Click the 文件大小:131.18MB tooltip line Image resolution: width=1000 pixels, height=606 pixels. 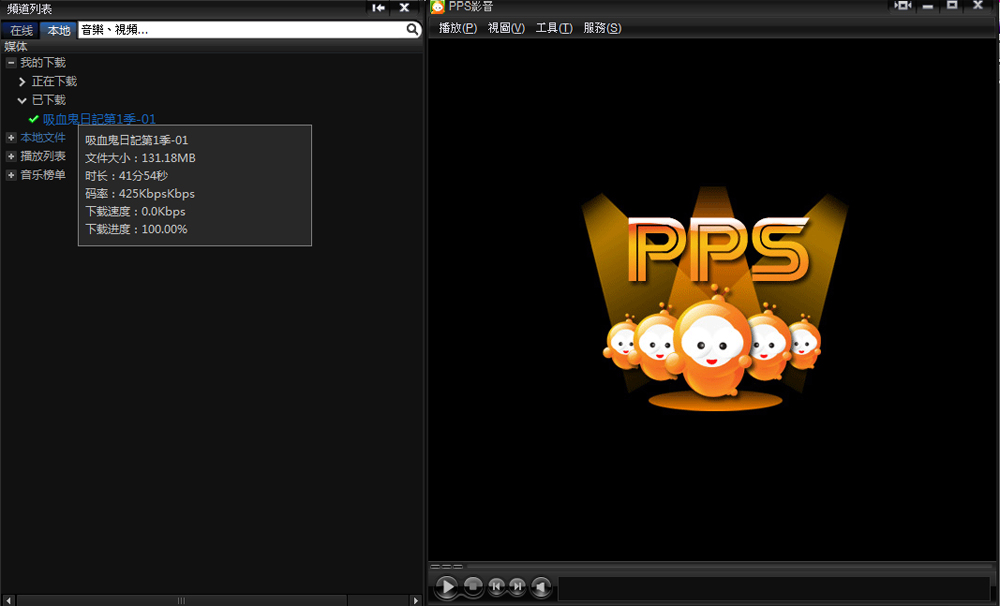[140, 158]
